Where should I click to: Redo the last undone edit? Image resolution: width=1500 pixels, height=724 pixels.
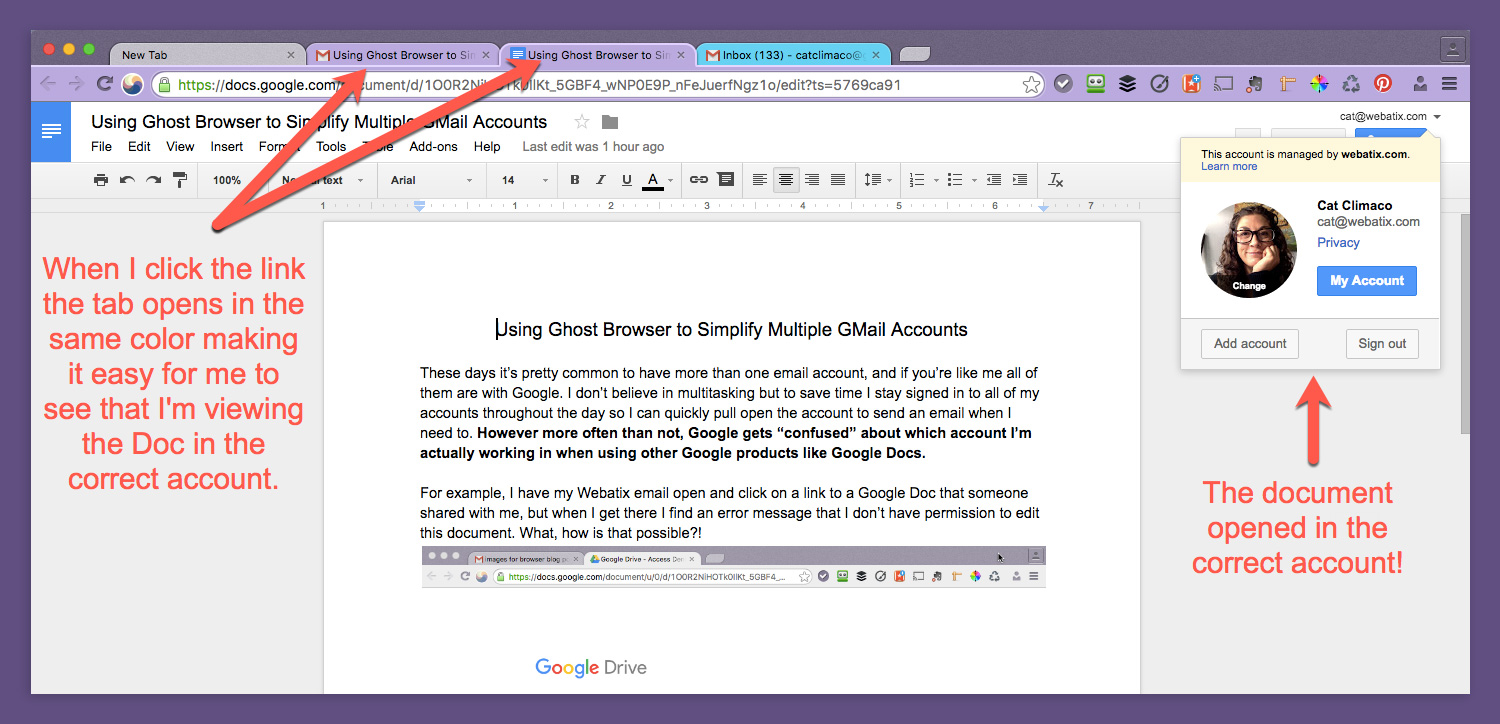[153, 180]
